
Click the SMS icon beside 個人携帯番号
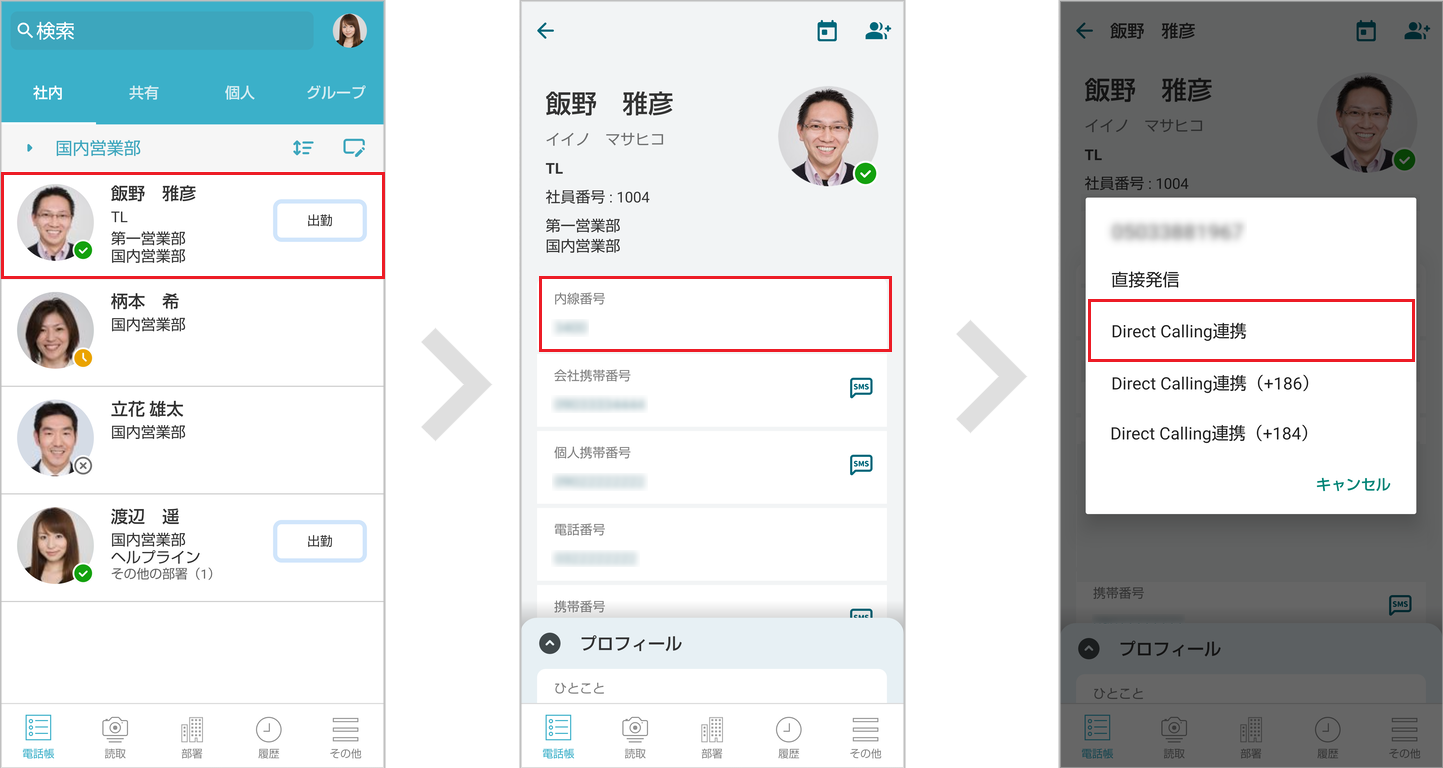coord(861,464)
